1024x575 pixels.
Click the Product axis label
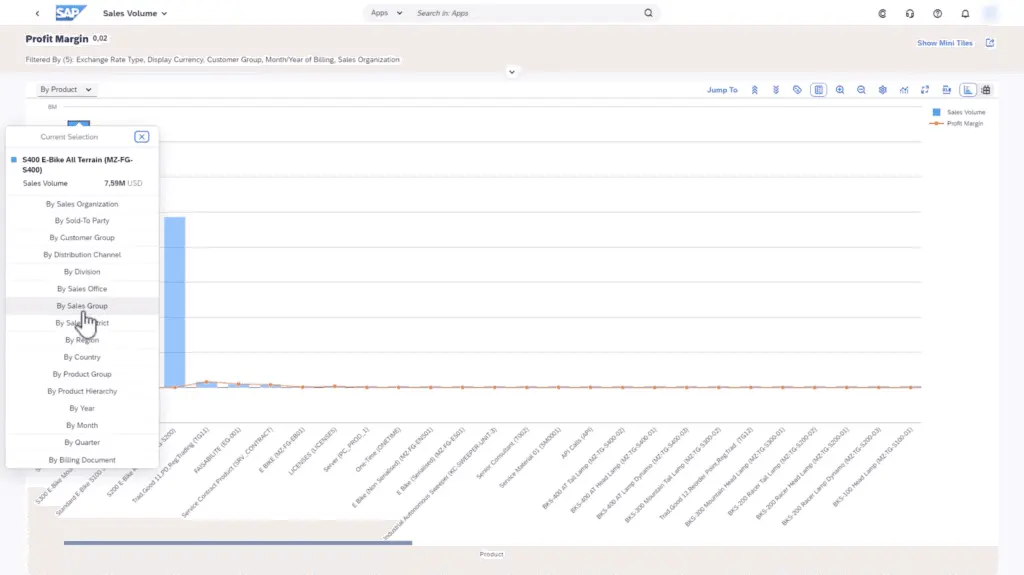pos(491,554)
